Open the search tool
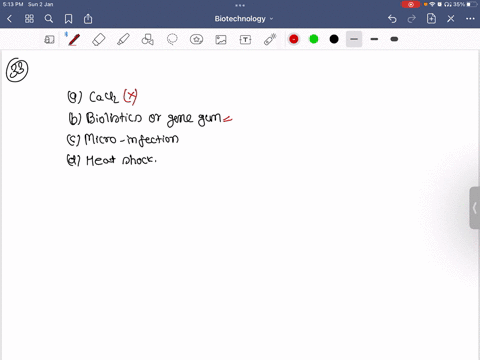This screenshot has height=360, width=480. [x=49, y=19]
